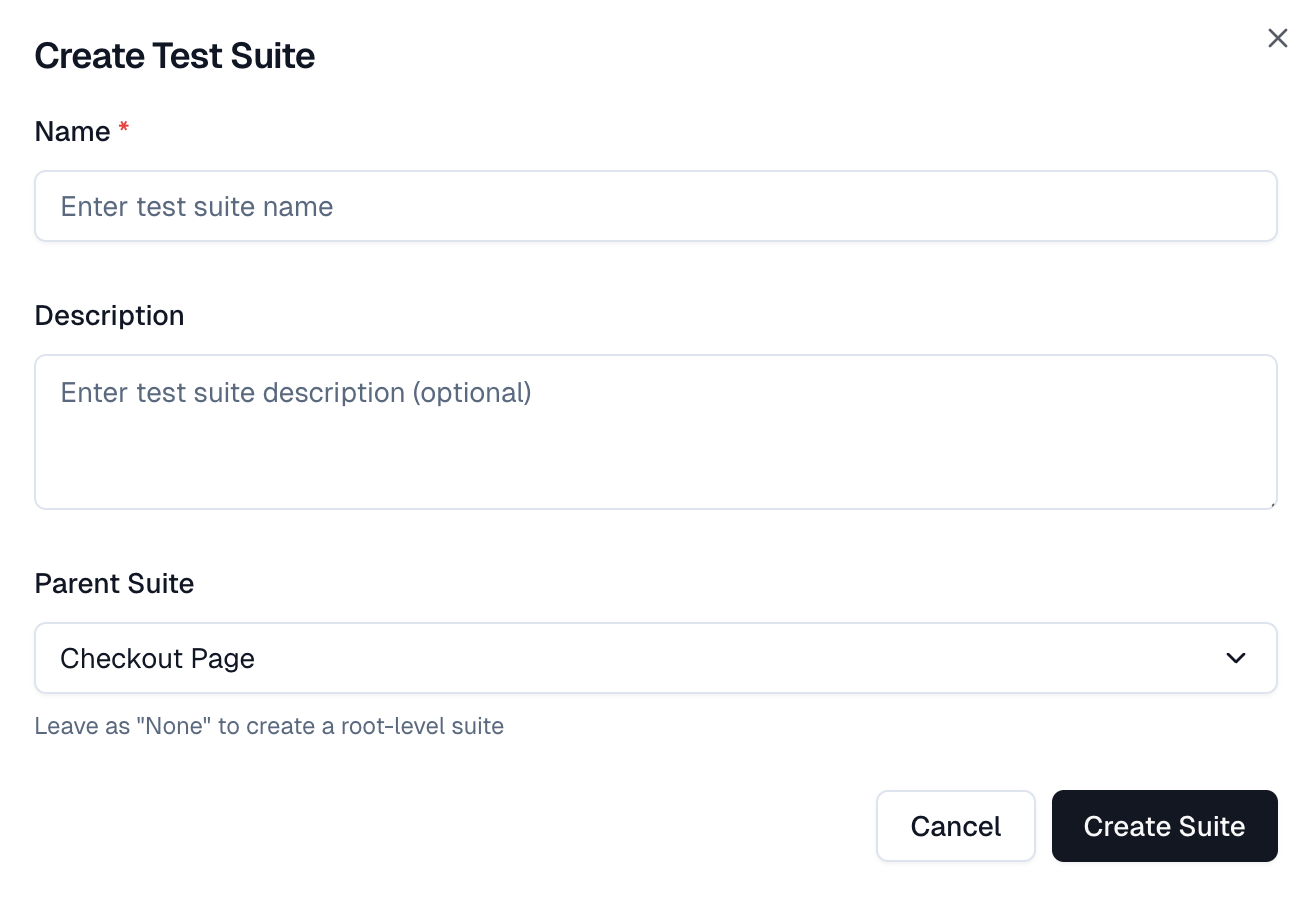Click into the test suite name field
Screen dimensions: 1314x900
[x=656, y=206]
